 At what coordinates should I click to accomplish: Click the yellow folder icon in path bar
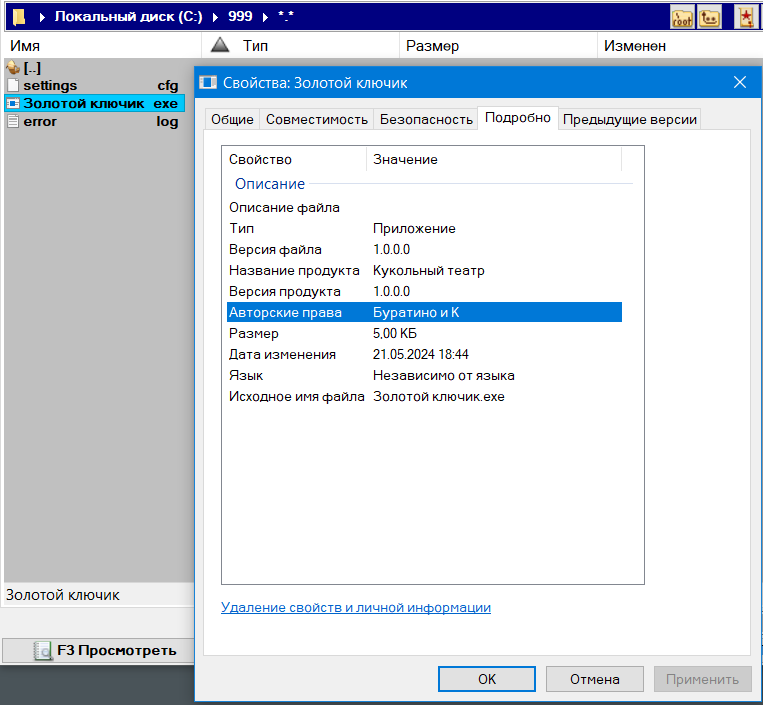[18, 17]
